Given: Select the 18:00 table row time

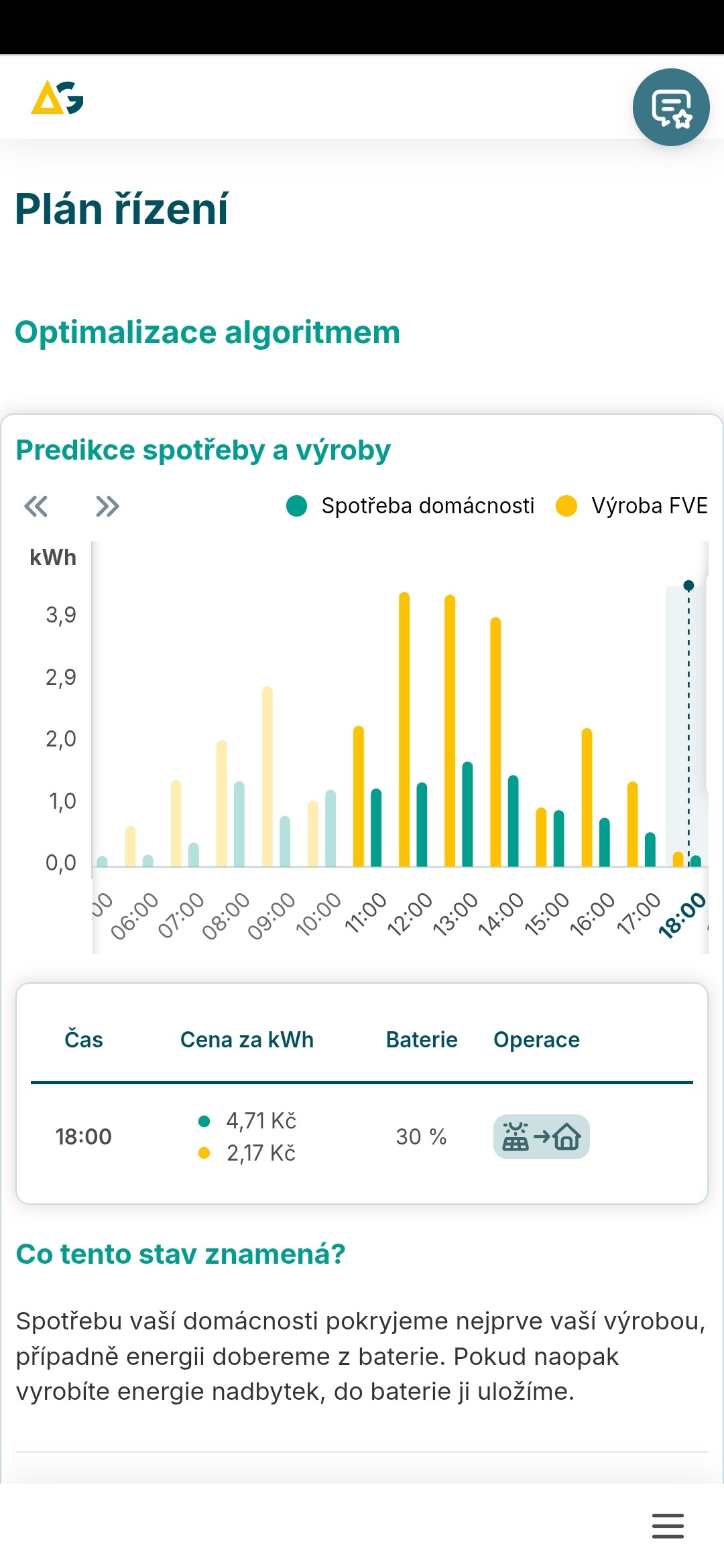Looking at the screenshot, I should tap(84, 1136).
